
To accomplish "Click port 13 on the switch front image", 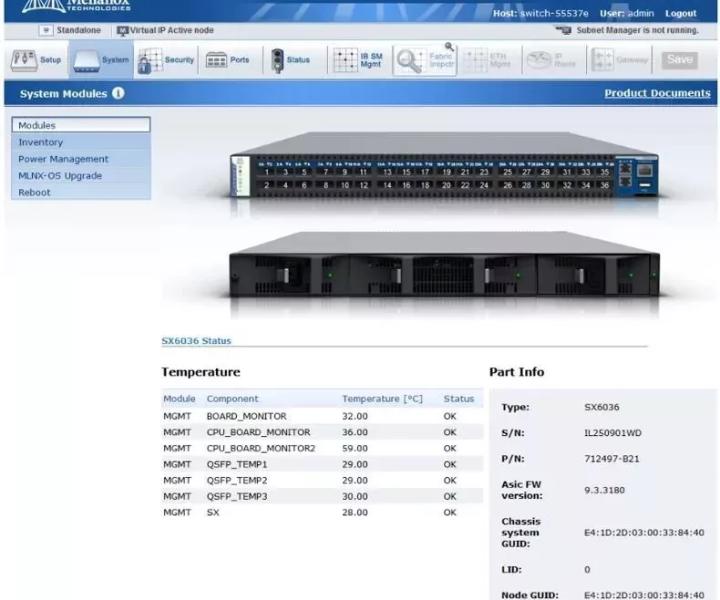I will pyautogui.click(x=387, y=172).
